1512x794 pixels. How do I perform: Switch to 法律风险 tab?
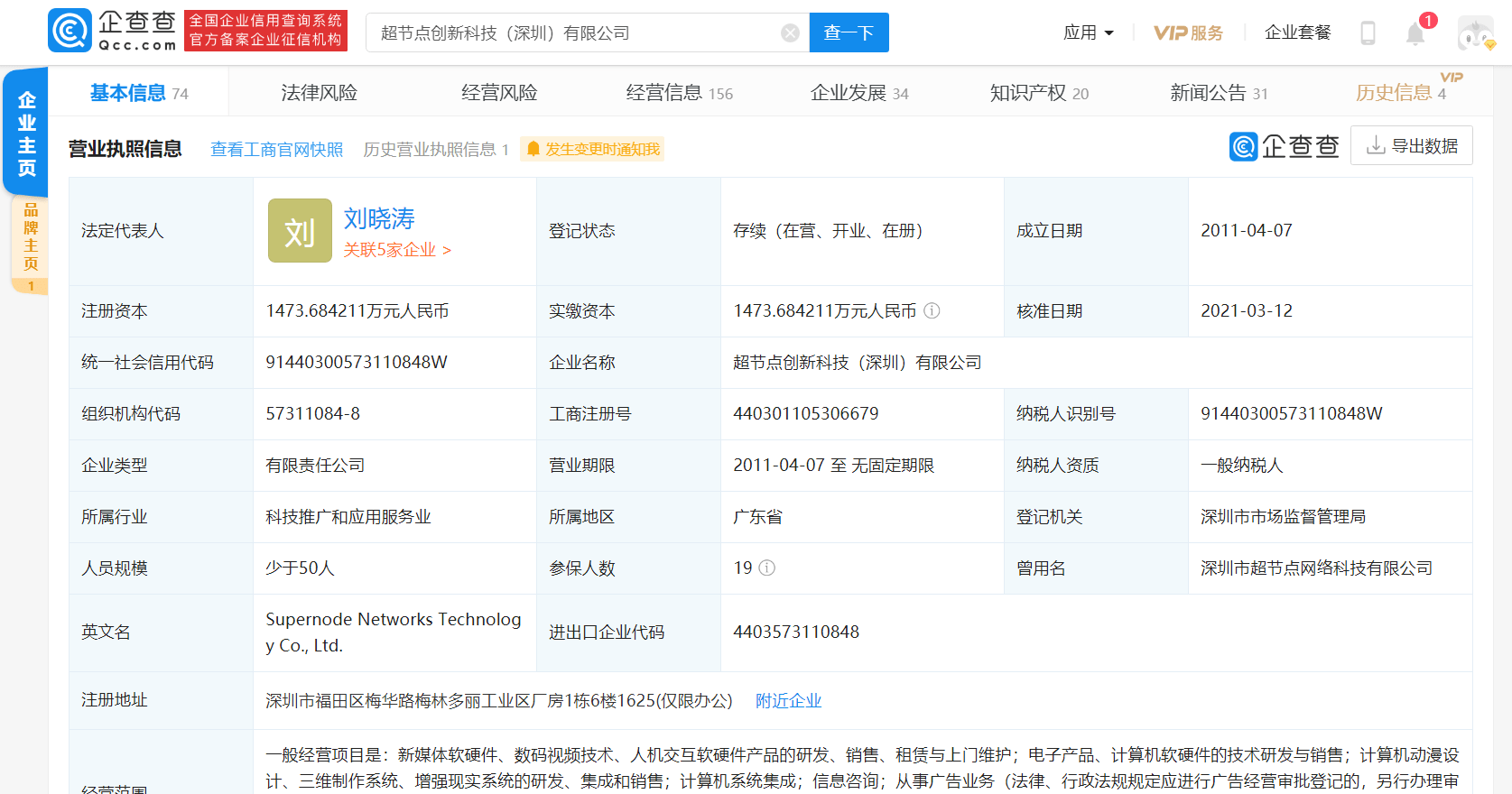pos(319,93)
